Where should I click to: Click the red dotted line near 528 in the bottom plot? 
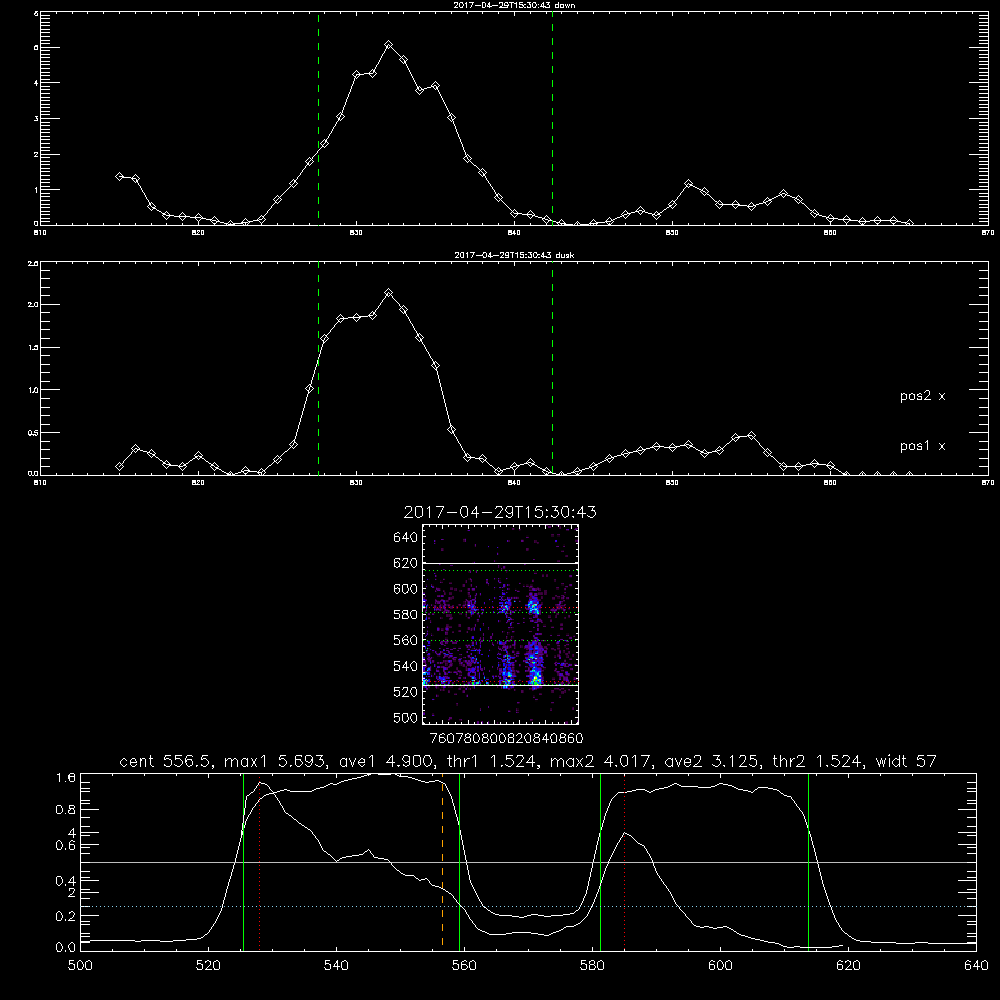(260, 861)
